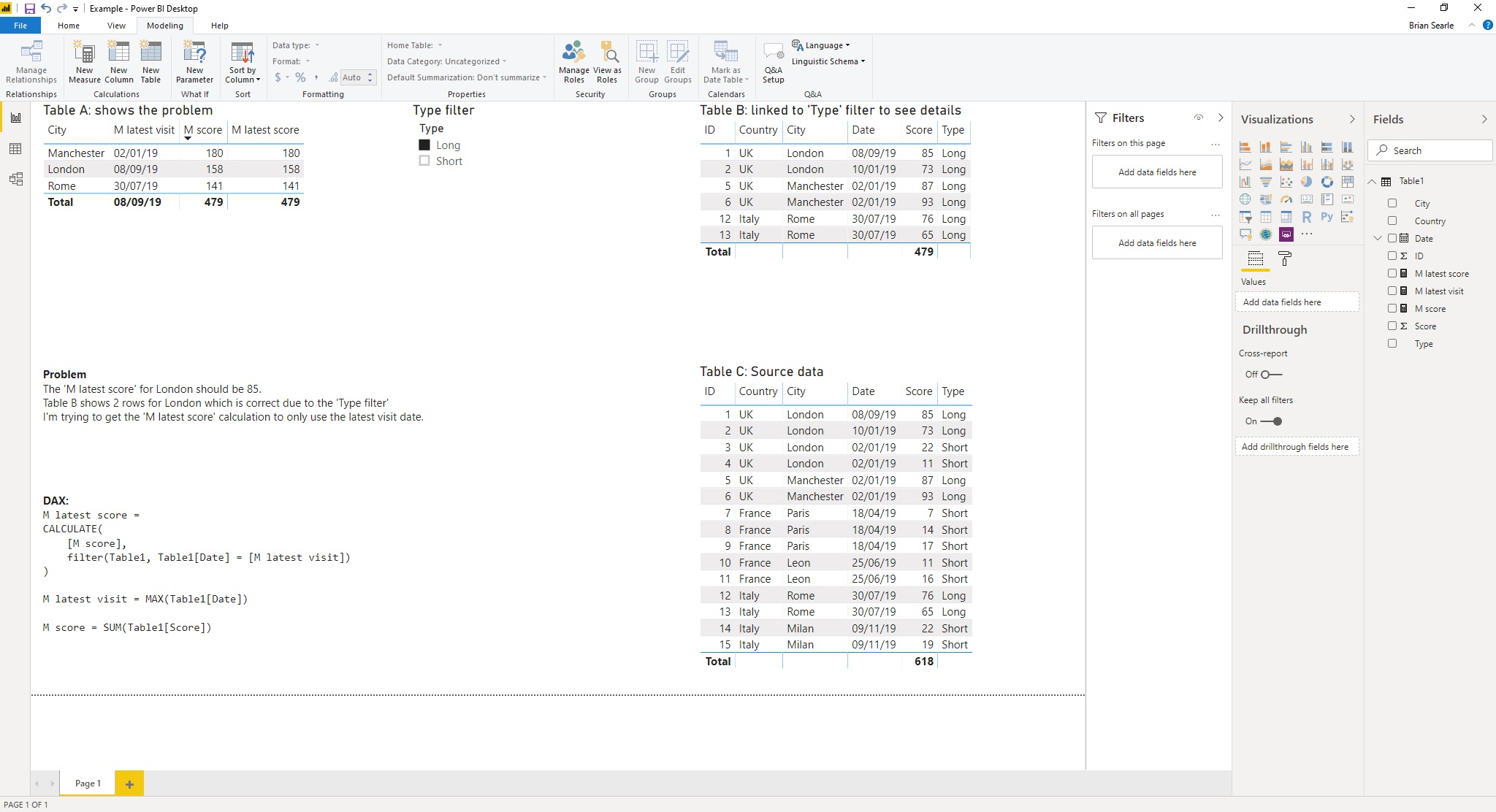Turn off Keep all filters toggle
The width and height of the screenshot is (1496, 812).
pyautogui.click(x=1271, y=421)
